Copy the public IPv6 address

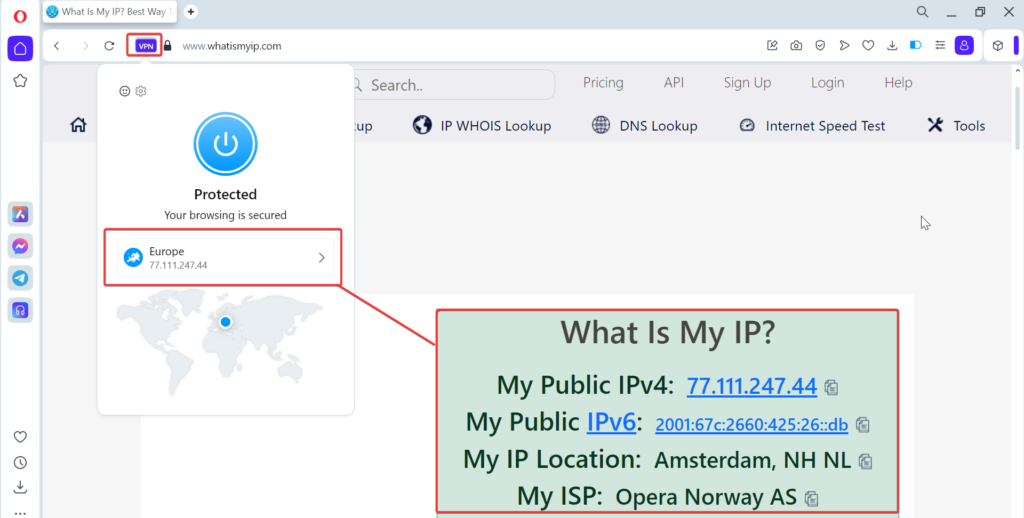(863, 425)
